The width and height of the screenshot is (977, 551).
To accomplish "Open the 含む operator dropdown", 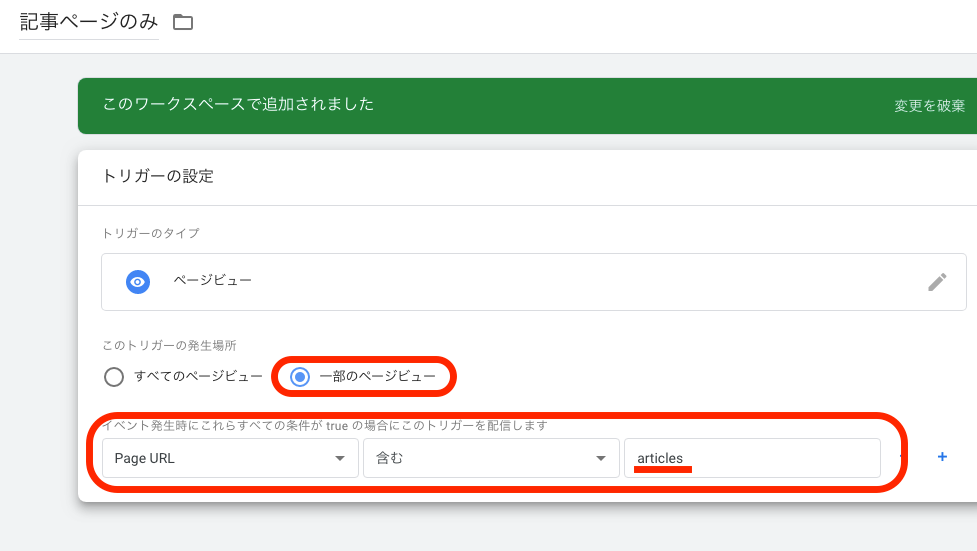I will click(492, 458).
